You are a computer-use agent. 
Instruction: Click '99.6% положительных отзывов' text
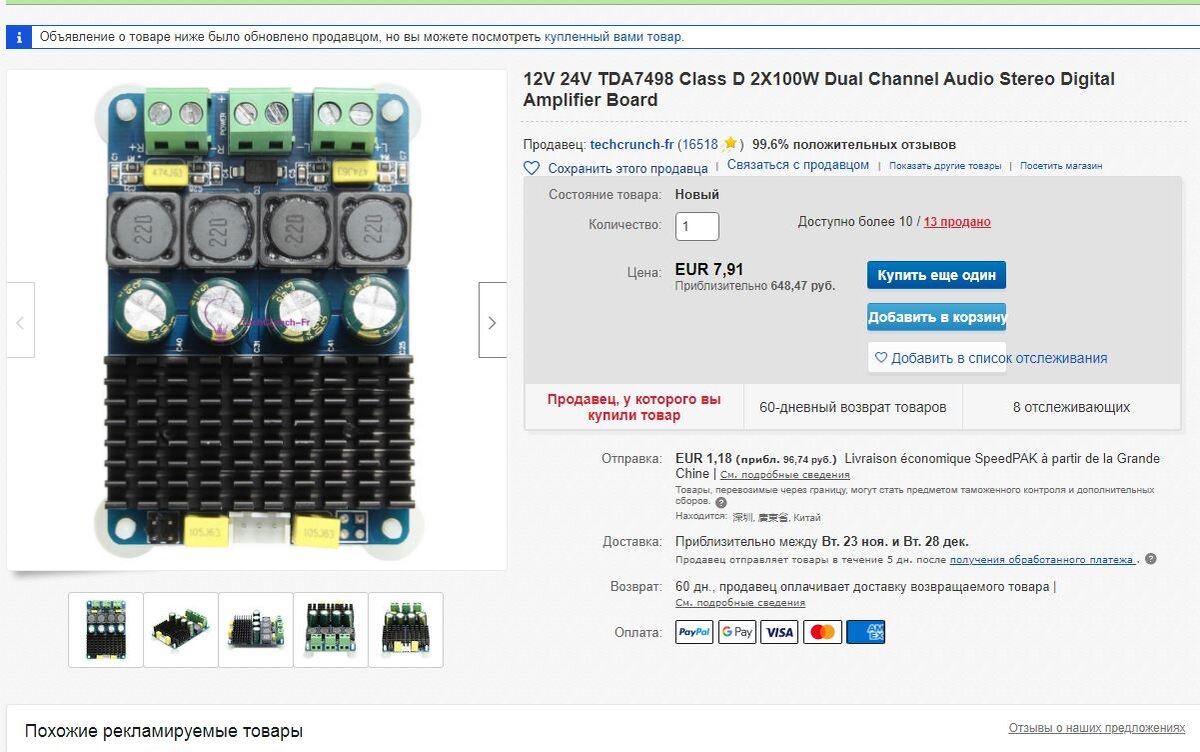click(854, 144)
